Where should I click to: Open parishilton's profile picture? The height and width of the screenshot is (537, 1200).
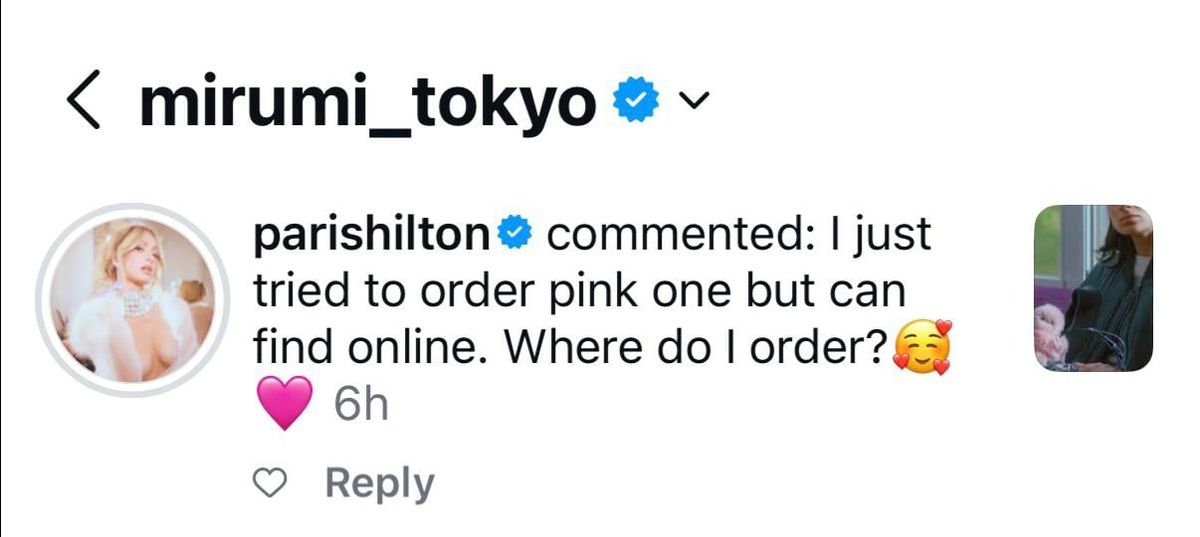click(132, 302)
